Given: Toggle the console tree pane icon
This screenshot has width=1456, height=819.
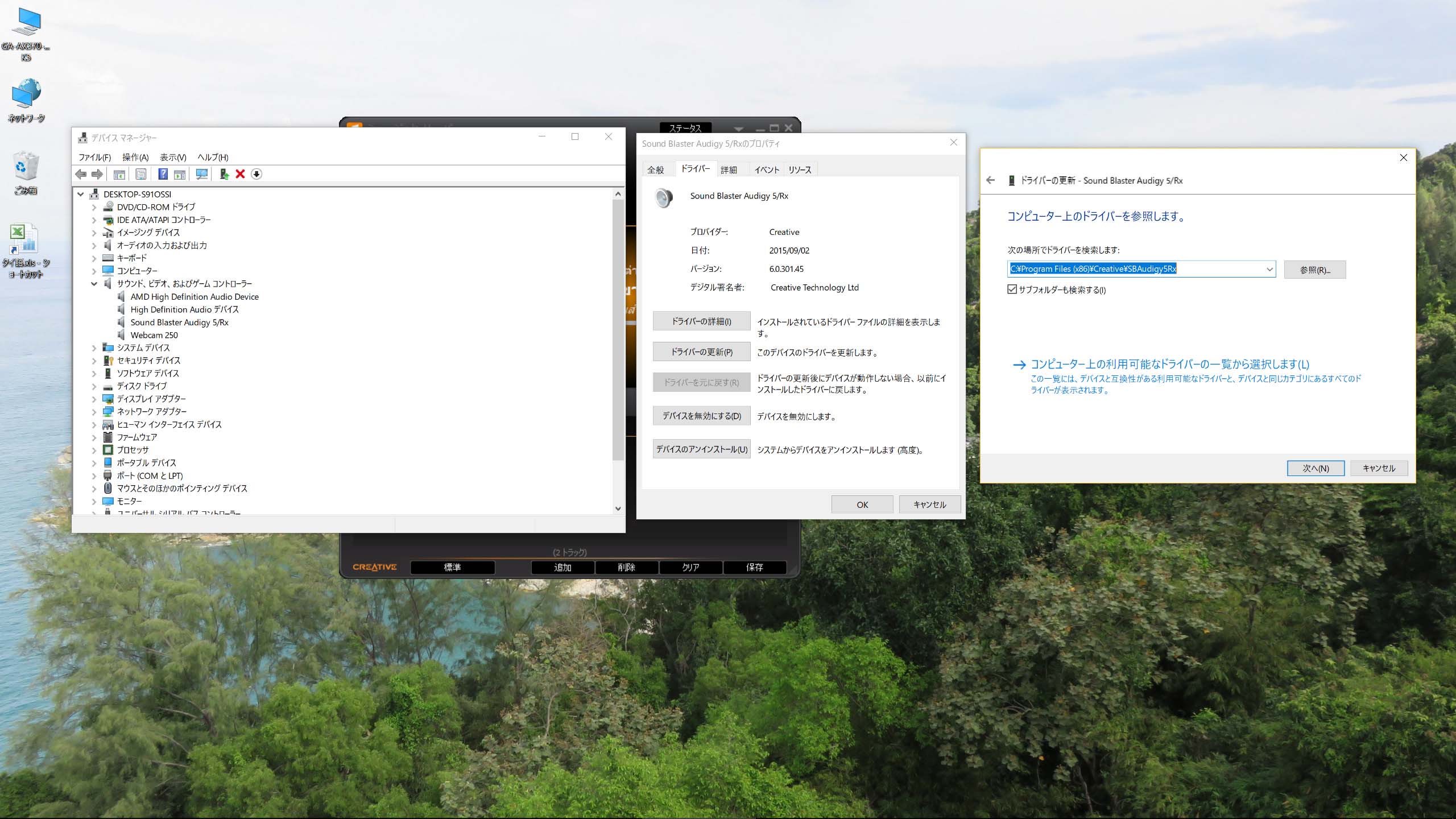Looking at the screenshot, I should point(119,174).
